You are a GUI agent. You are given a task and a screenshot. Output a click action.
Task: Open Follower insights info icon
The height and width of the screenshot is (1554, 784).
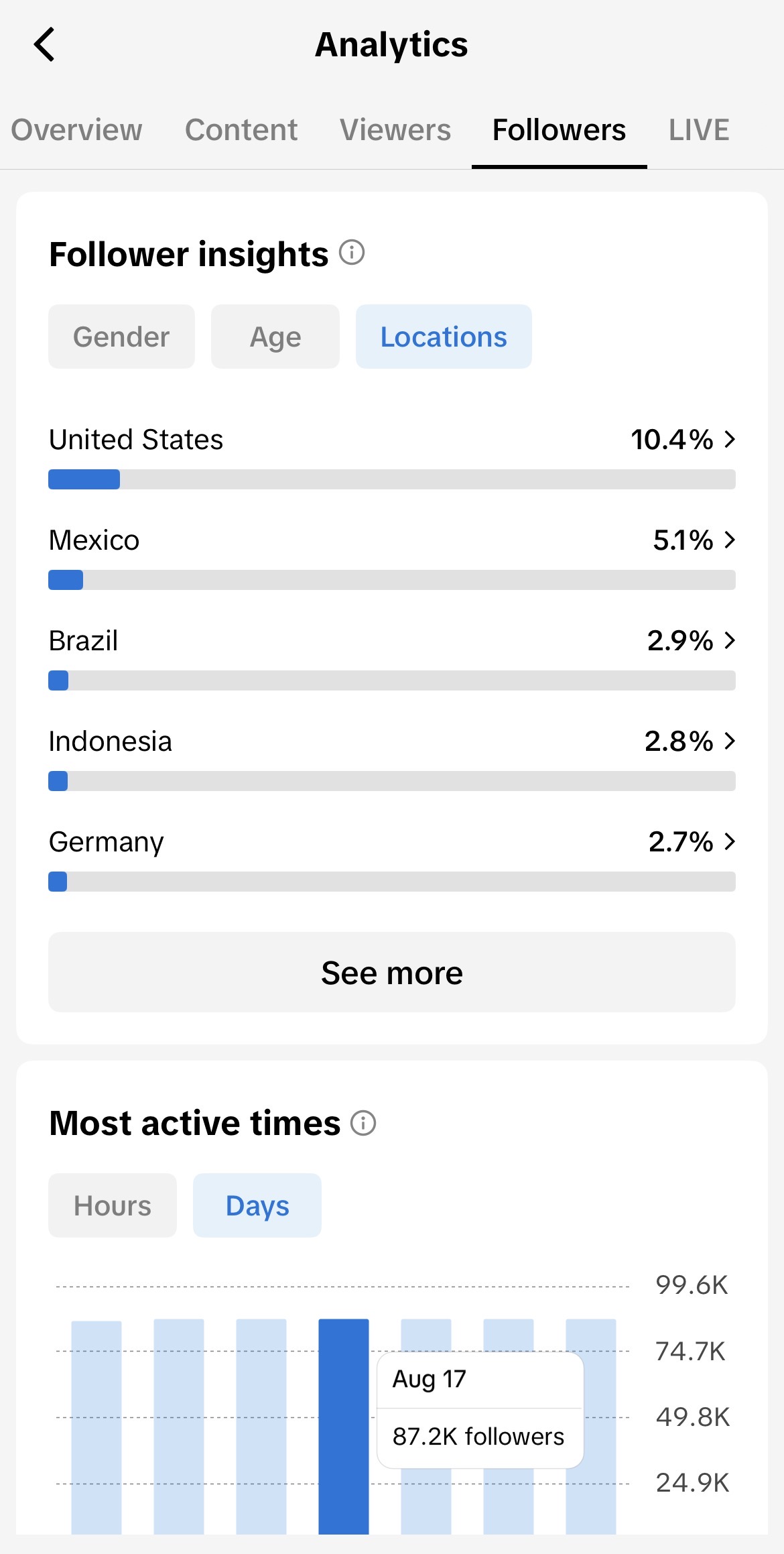click(x=352, y=253)
